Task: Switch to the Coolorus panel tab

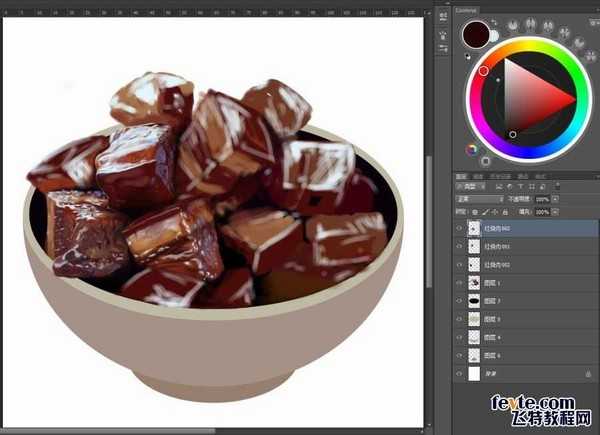Action: pos(467,9)
